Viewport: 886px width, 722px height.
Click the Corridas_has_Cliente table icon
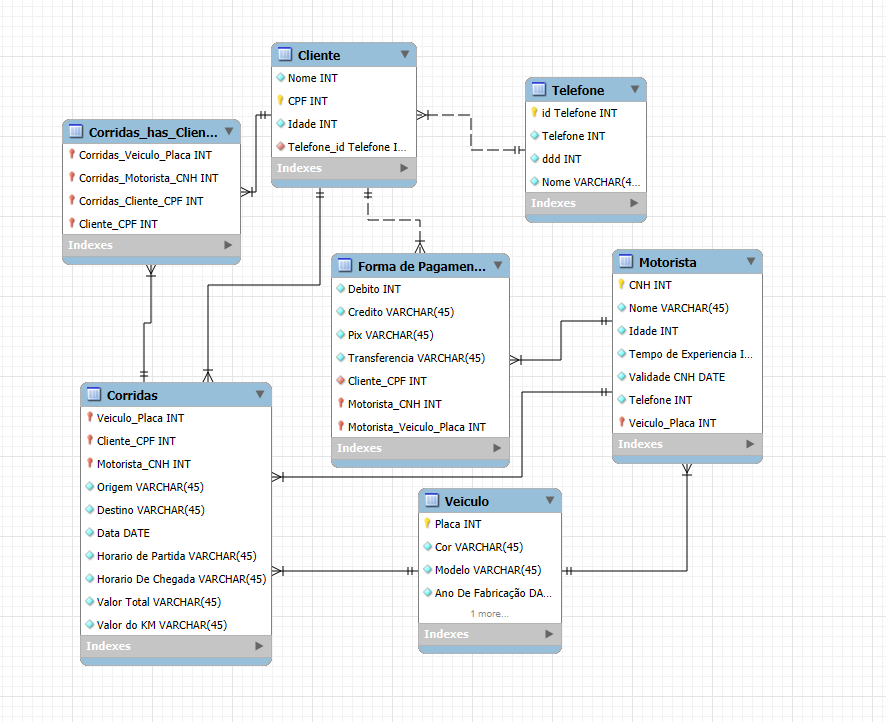(x=76, y=131)
